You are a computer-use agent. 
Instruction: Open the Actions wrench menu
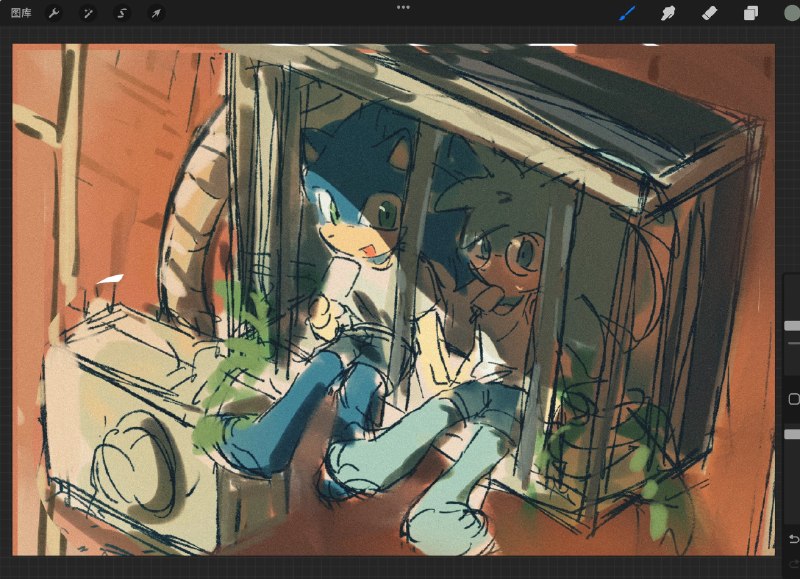54,13
